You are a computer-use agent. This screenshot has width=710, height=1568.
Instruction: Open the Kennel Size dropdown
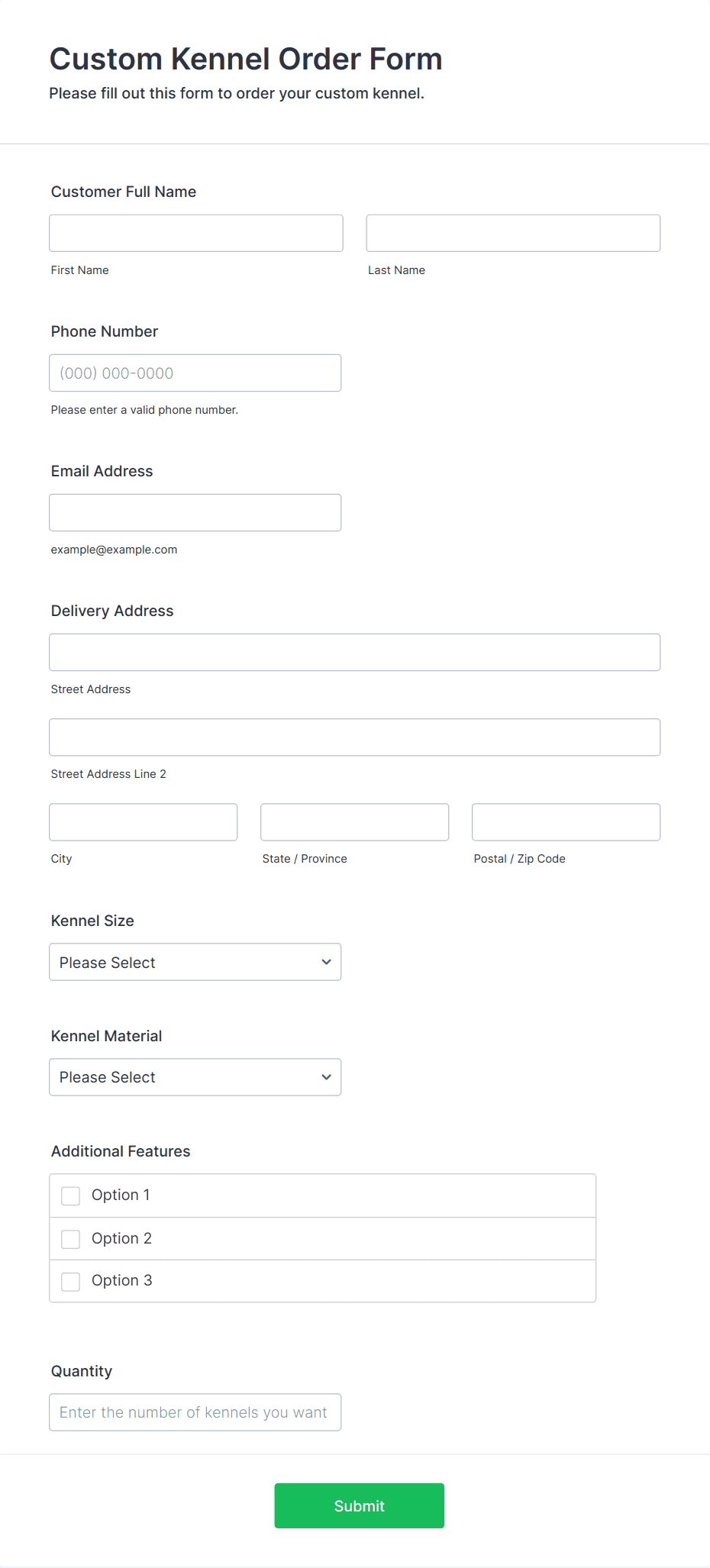point(195,962)
